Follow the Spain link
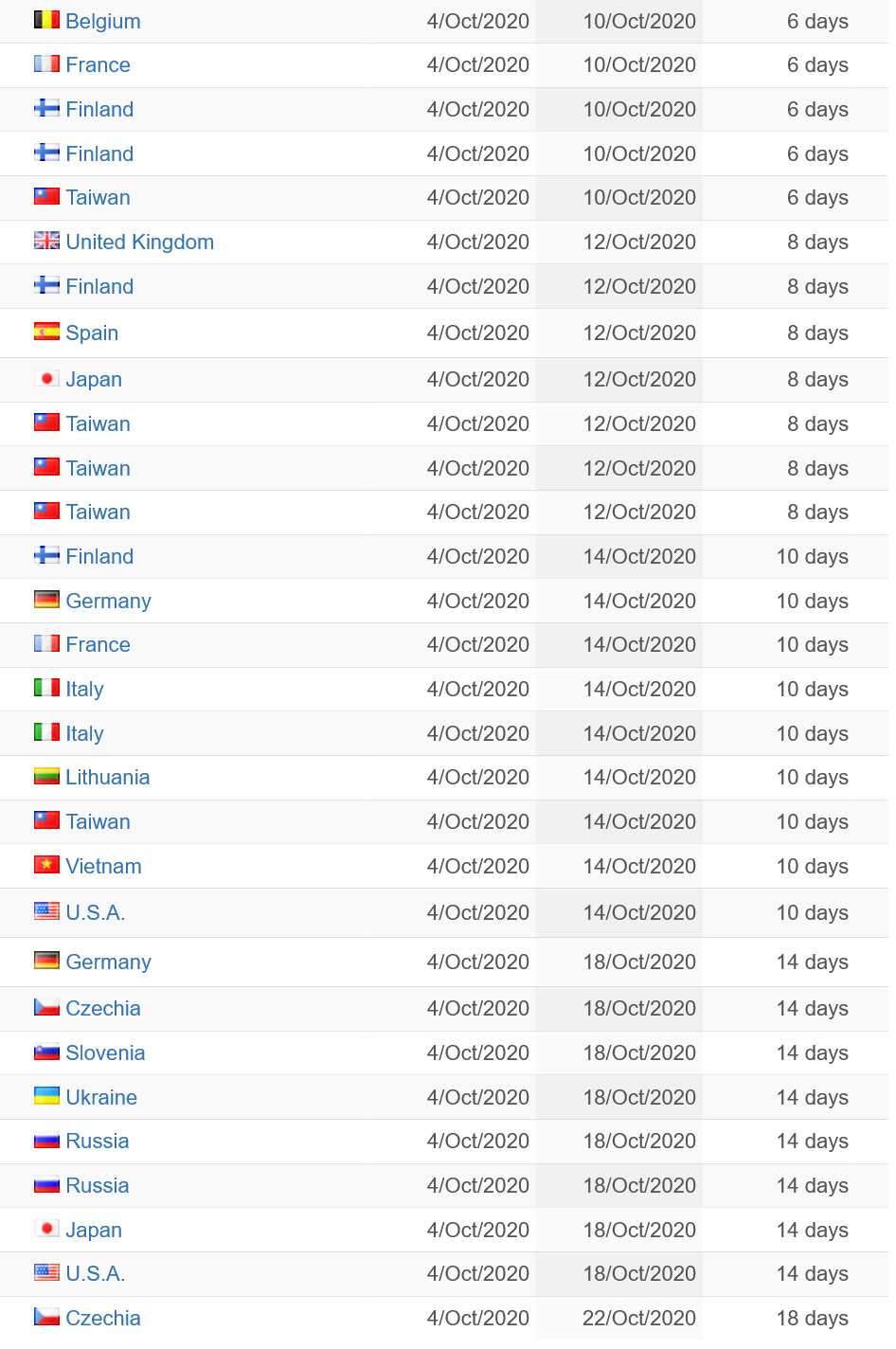This screenshot has width=896, height=1349. point(92,333)
